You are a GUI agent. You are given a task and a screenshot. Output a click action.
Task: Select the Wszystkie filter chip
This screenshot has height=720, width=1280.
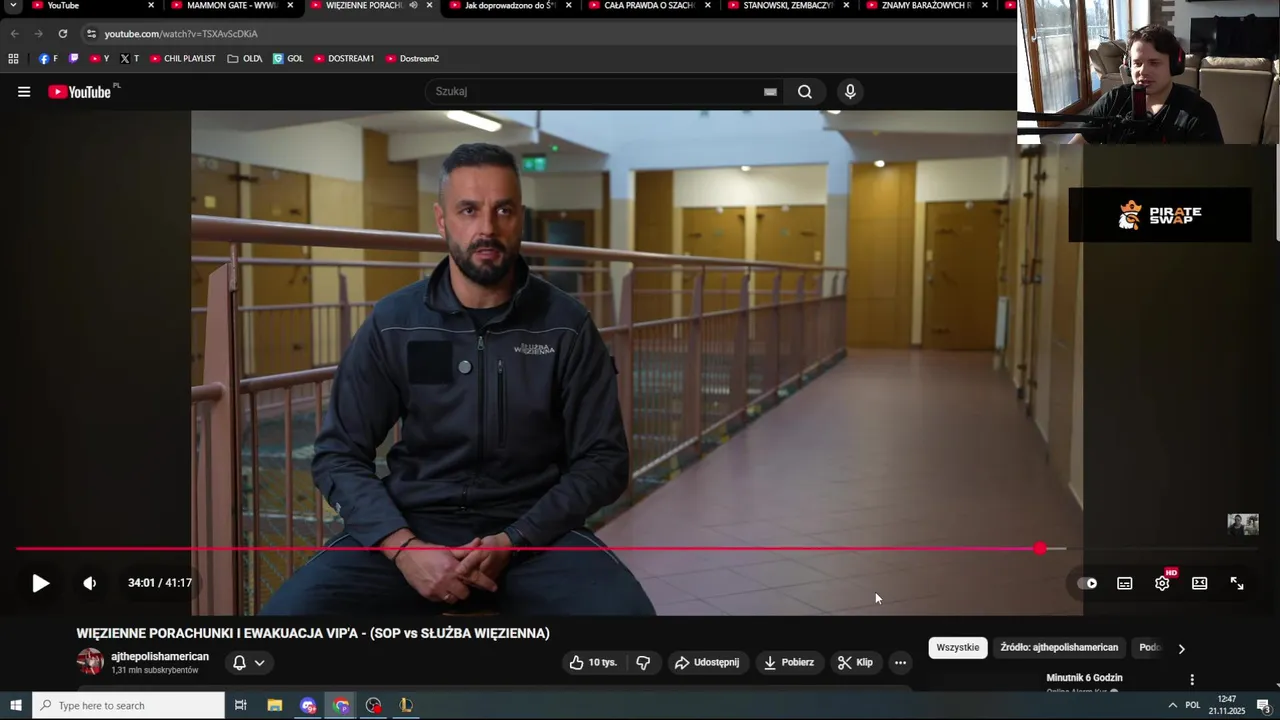958,647
